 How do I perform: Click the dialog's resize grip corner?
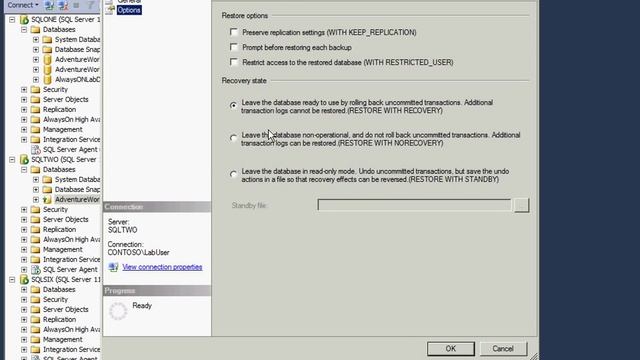coord(533,356)
